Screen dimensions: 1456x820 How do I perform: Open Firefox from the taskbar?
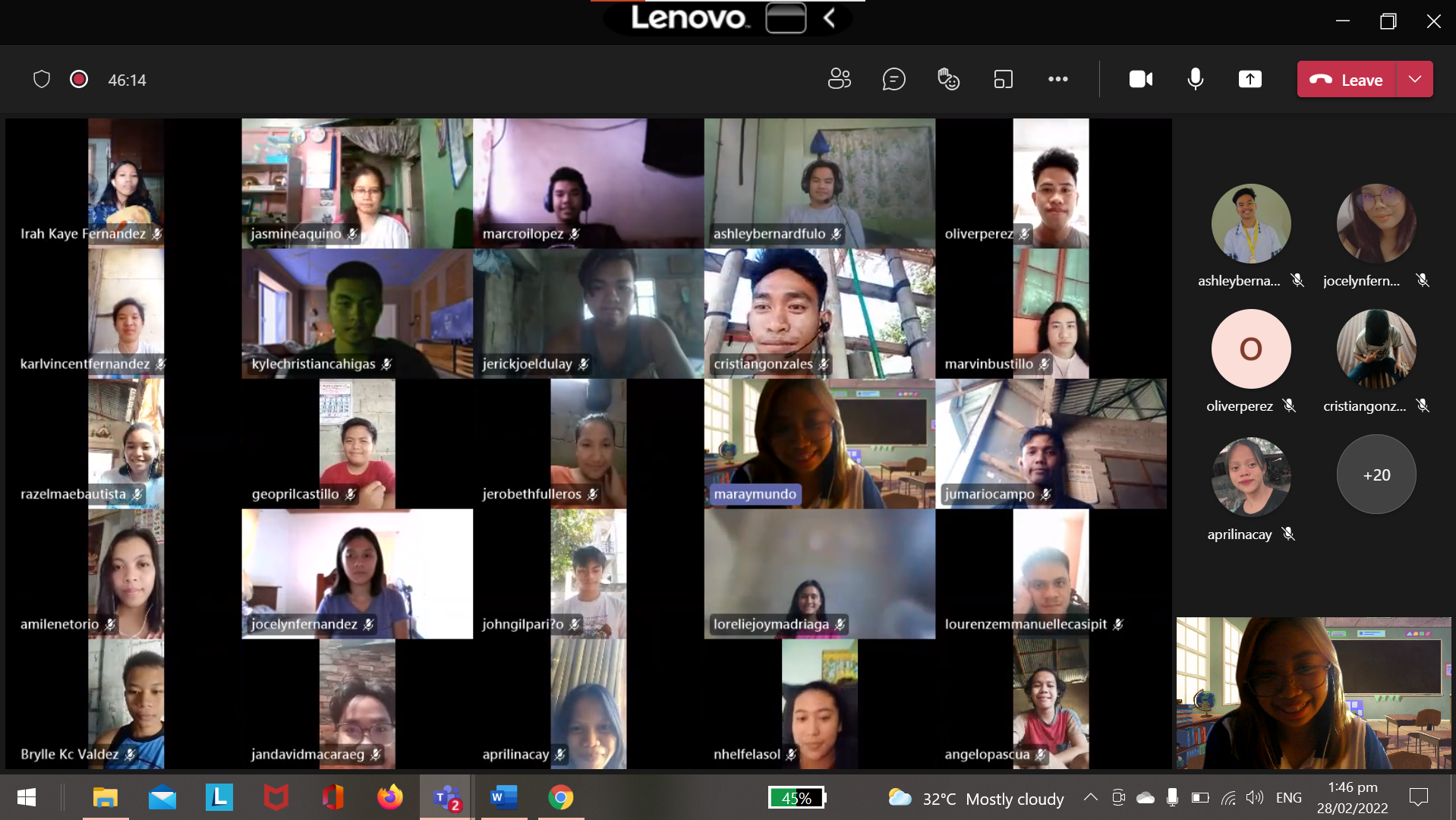(390, 797)
